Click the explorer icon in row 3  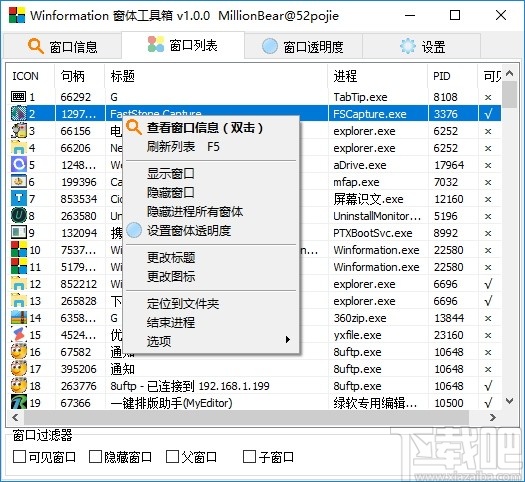[18, 131]
